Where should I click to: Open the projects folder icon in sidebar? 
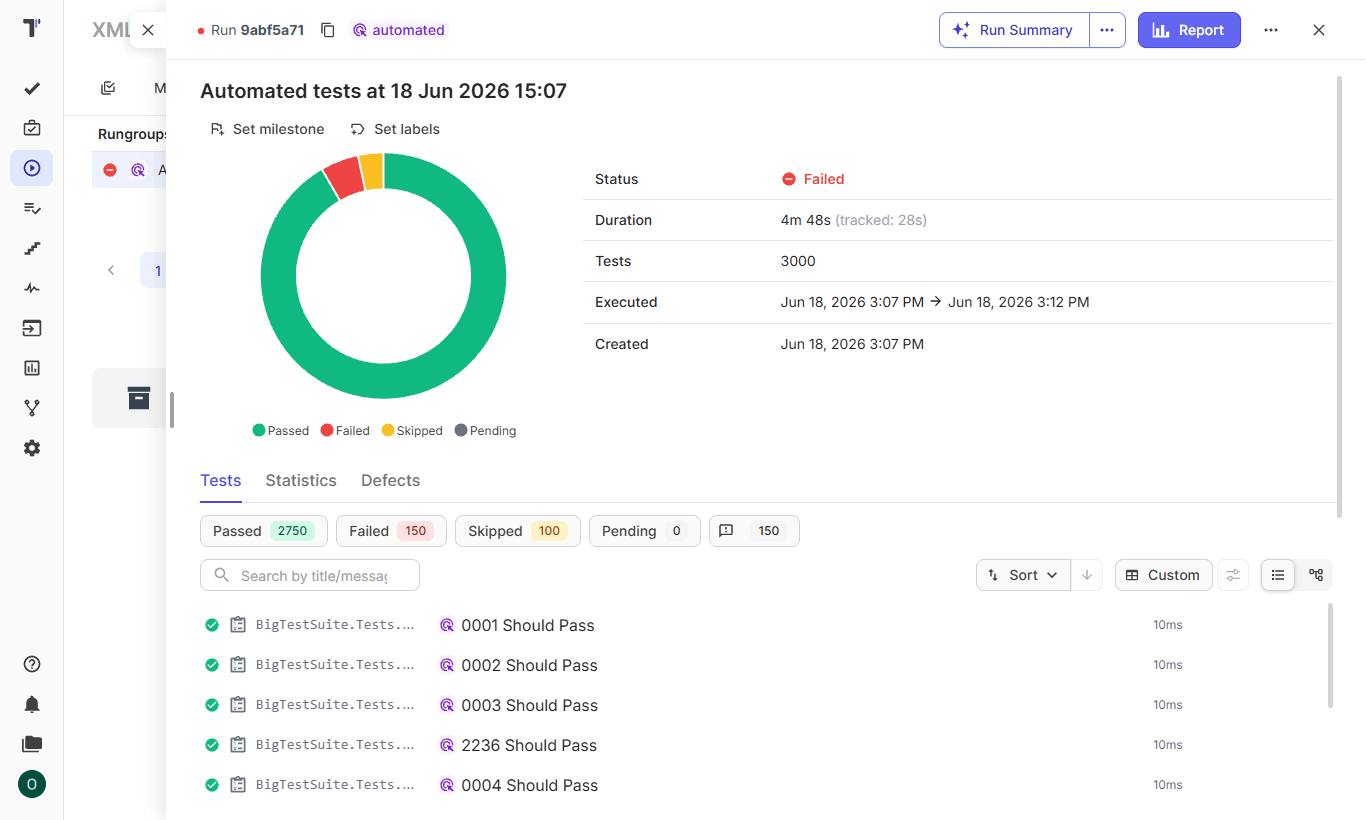point(32,744)
